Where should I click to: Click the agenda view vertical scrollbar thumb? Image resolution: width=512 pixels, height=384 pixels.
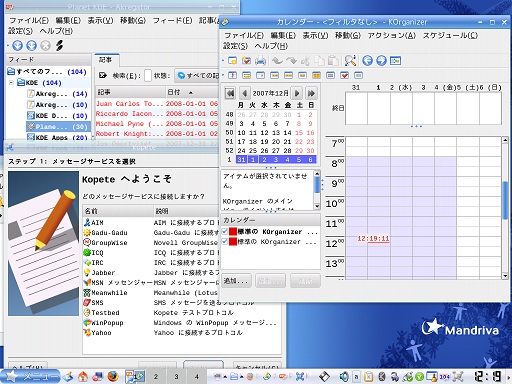[505, 200]
